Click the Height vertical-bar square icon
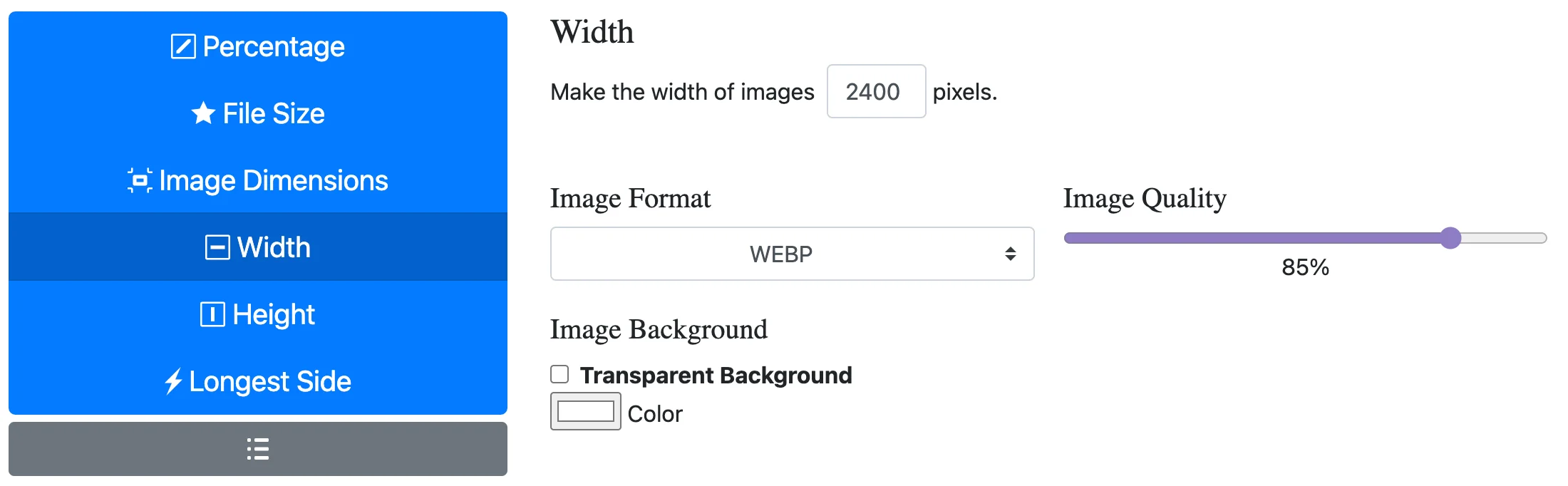The height and width of the screenshot is (486, 1568). click(212, 314)
